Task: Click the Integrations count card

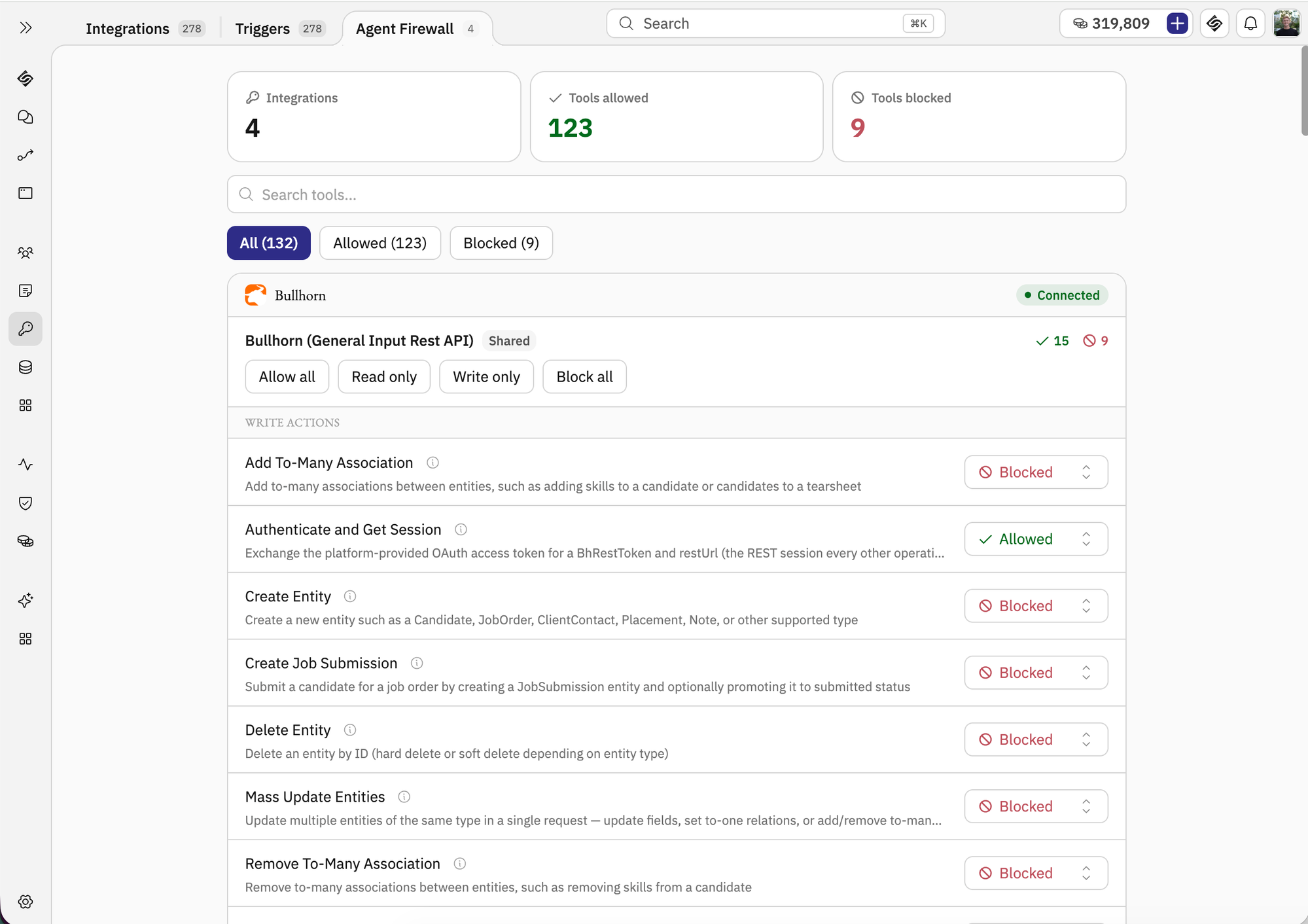Action: click(374, 116)
